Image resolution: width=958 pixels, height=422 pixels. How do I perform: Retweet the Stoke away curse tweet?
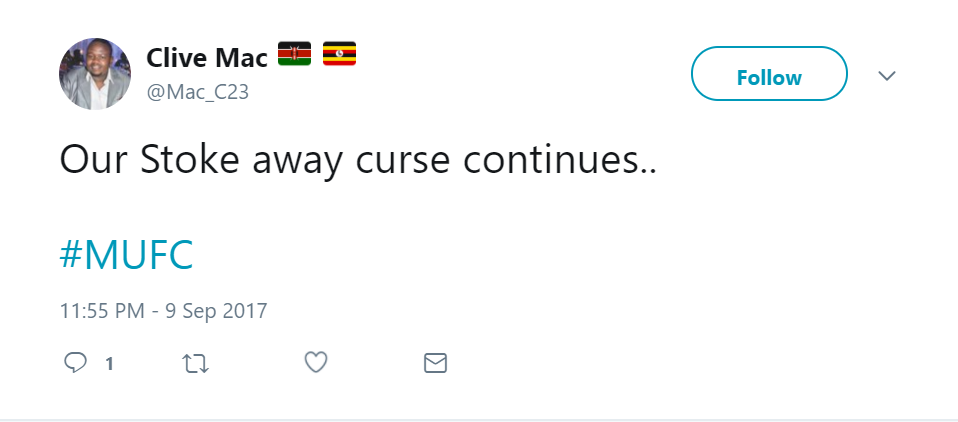[x=196, y=362]
